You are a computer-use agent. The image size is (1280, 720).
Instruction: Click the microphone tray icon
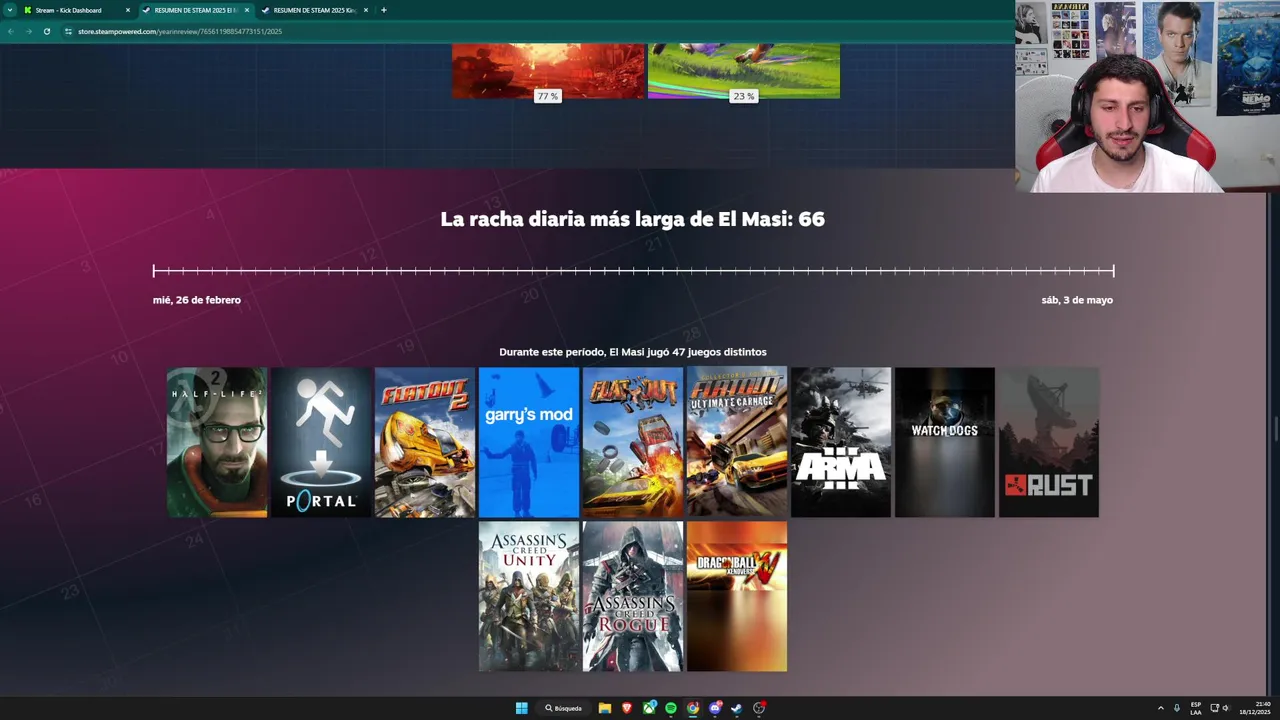pyautogui.click(x=1177, y=708)
